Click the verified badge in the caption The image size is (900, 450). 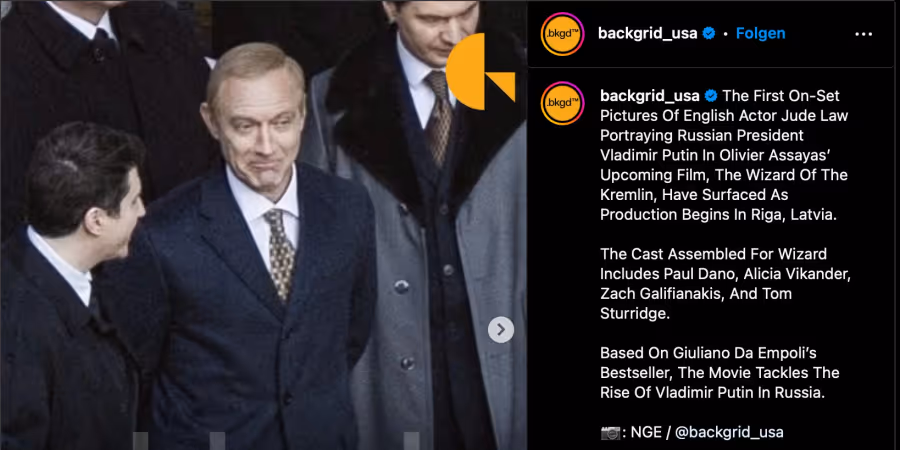(x=711, y=95)
